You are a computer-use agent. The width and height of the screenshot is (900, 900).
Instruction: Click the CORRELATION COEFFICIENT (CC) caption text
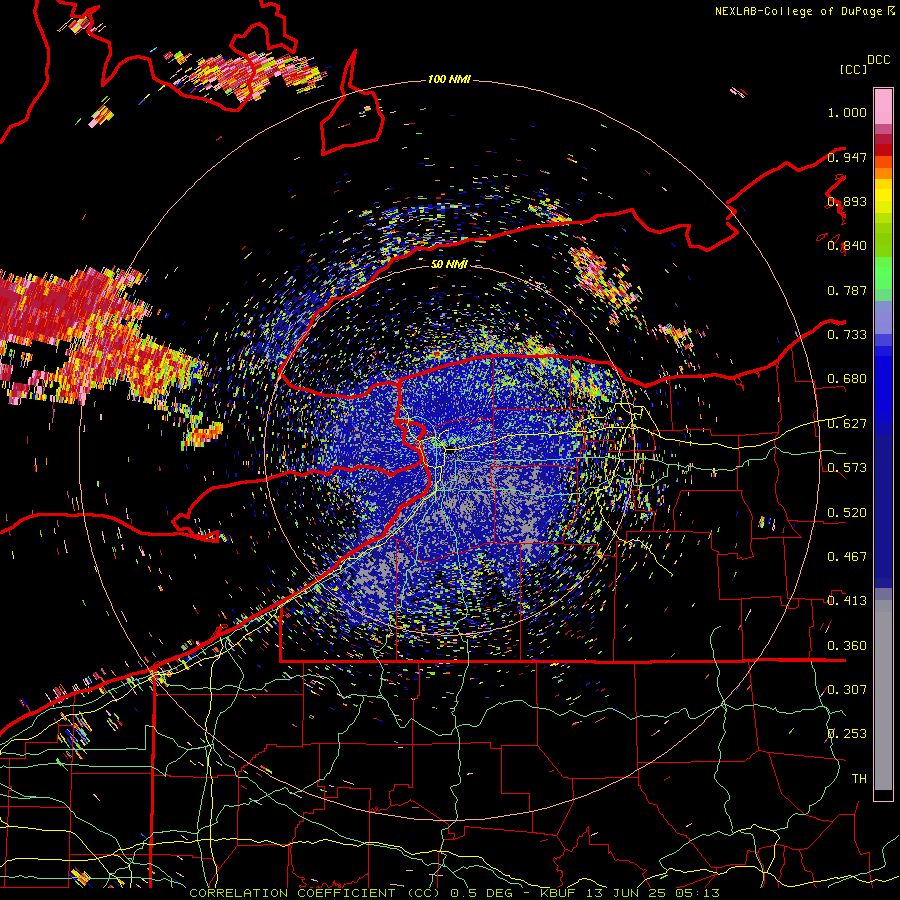coord(315,893)
